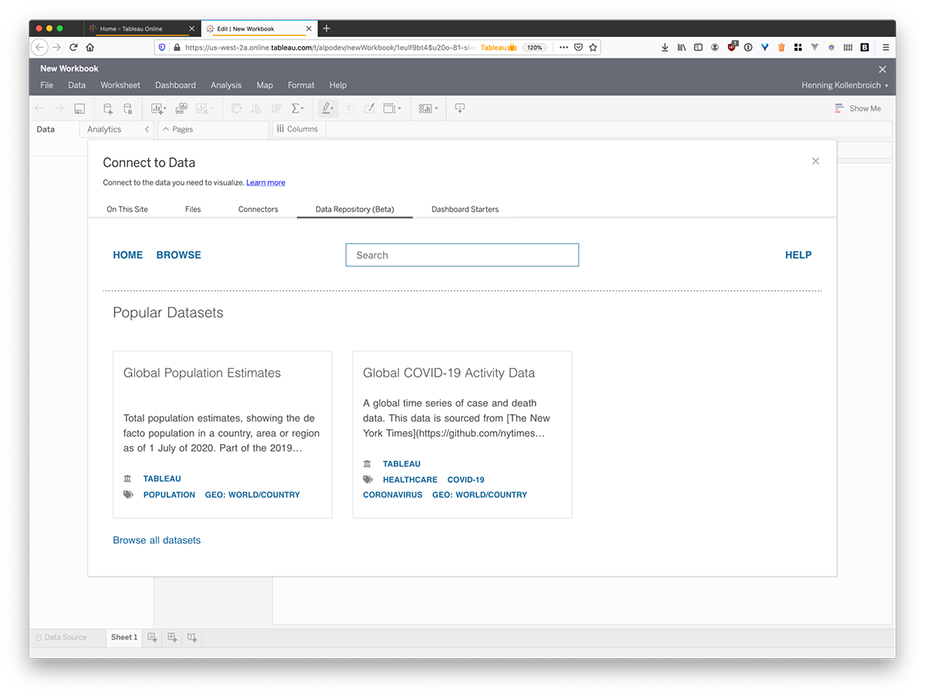Focus the dataset Search field
This screenshot has height=697, width=925.
(x=462, y=255)
